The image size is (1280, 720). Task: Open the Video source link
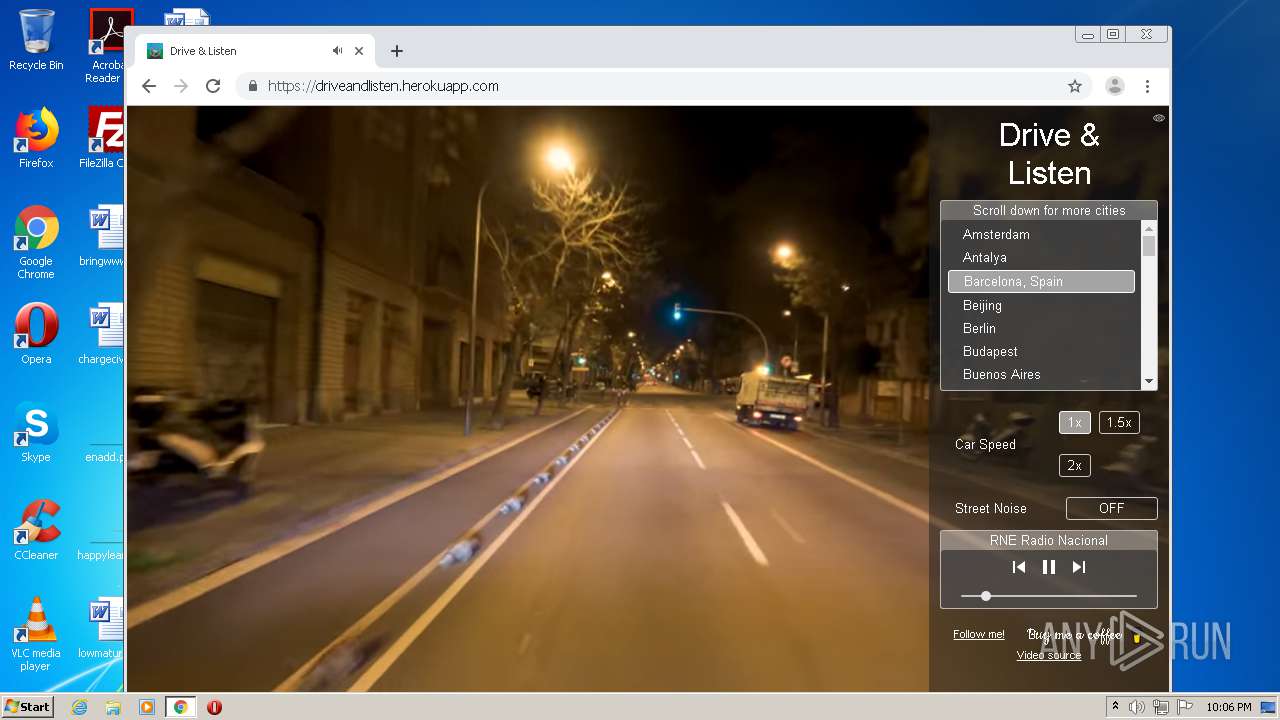[x=1049, y=655]
